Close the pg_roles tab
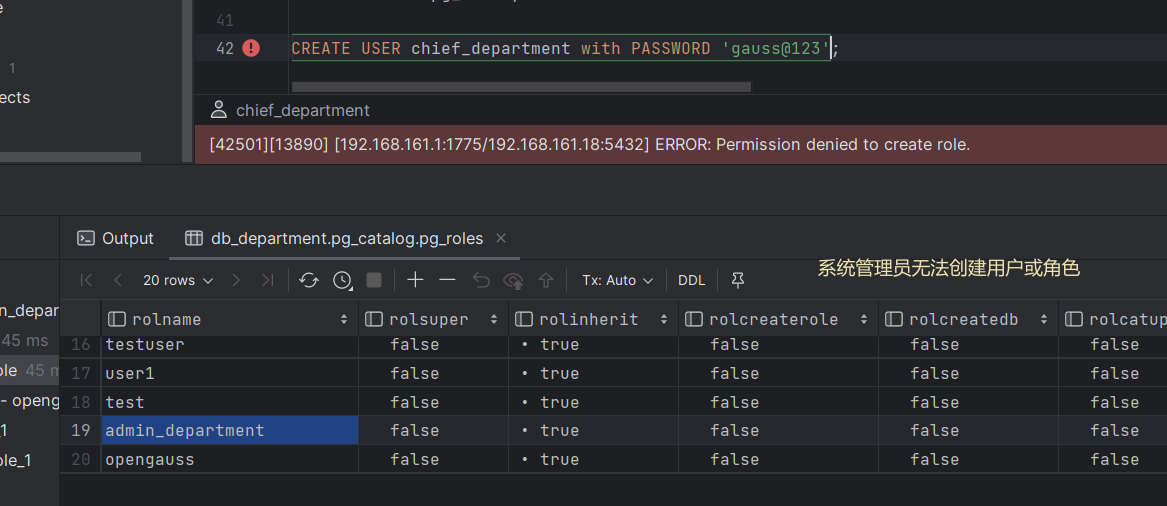Viewport: 1167px width, 506px height. click(501, 238)
